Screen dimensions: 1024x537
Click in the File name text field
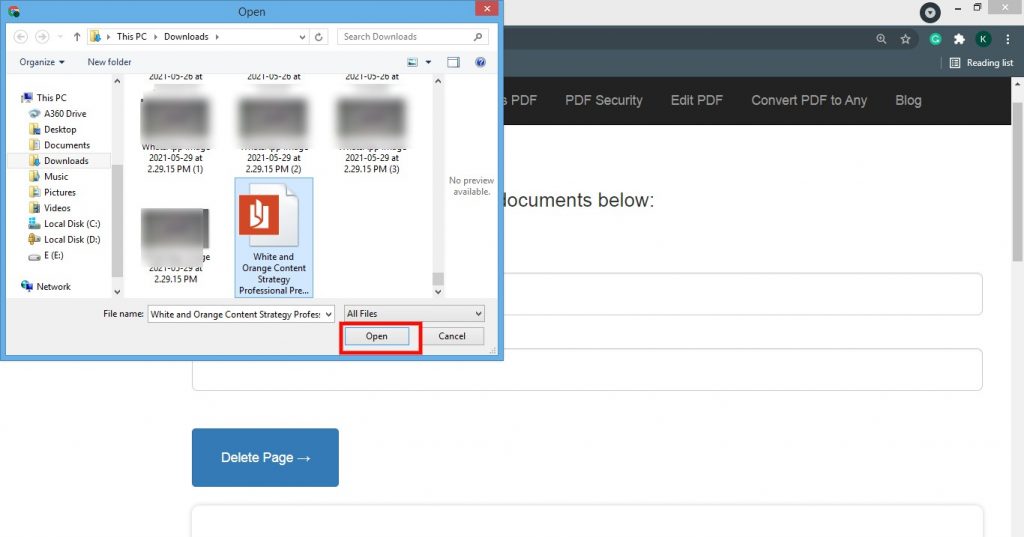click(x=236, y=314)
